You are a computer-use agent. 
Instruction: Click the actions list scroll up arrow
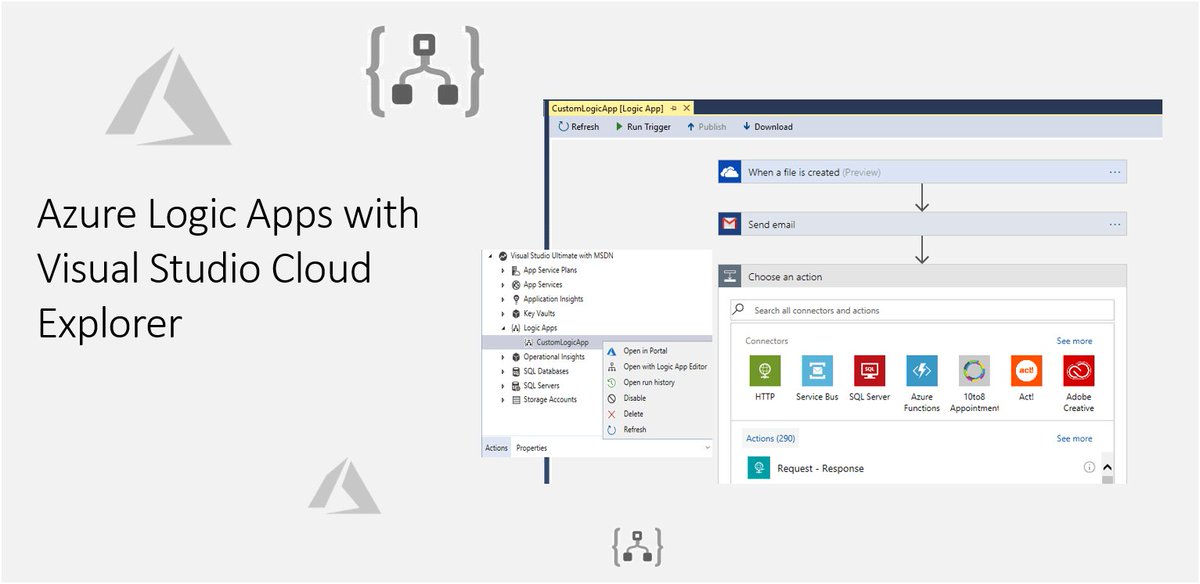point(1107,468)
